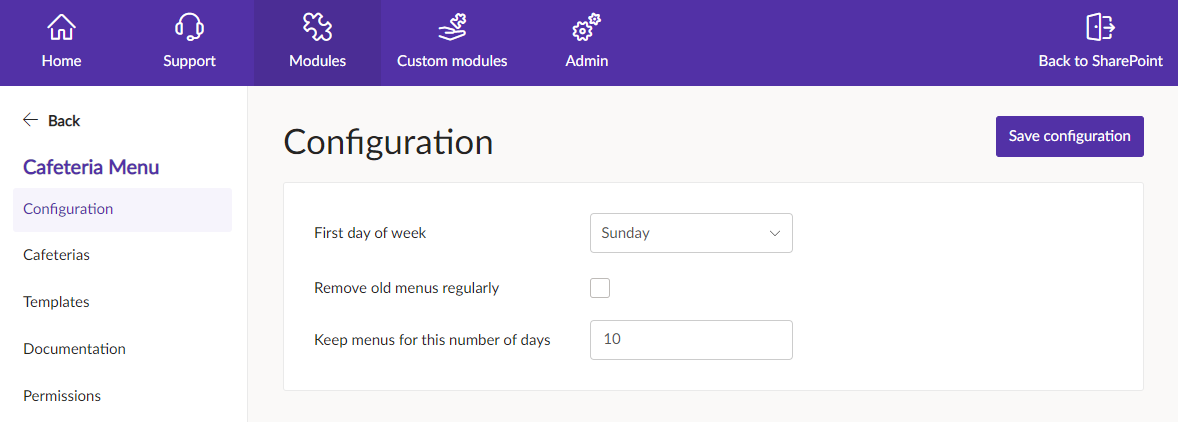Viewport: 1178px width, 422px height.
Task: Click the Back link text
Action: [x=64, y=121]
